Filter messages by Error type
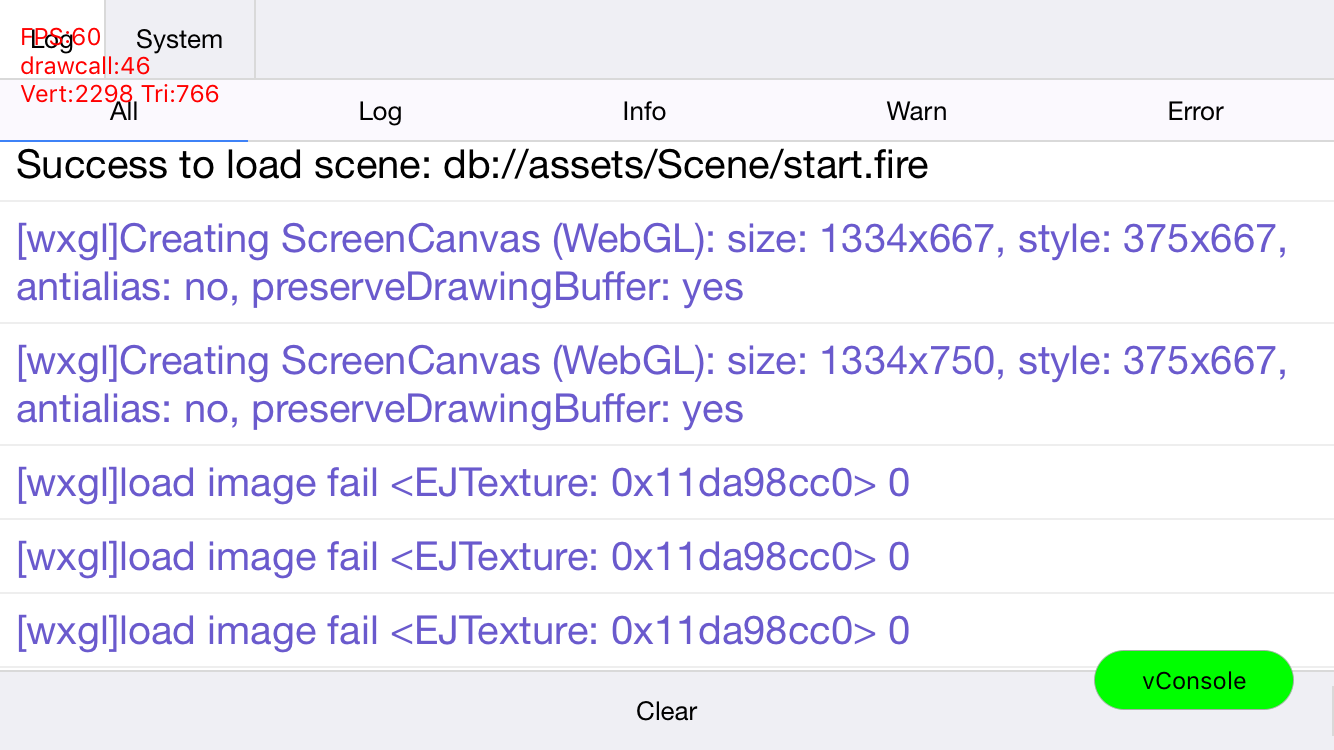 1195,111
